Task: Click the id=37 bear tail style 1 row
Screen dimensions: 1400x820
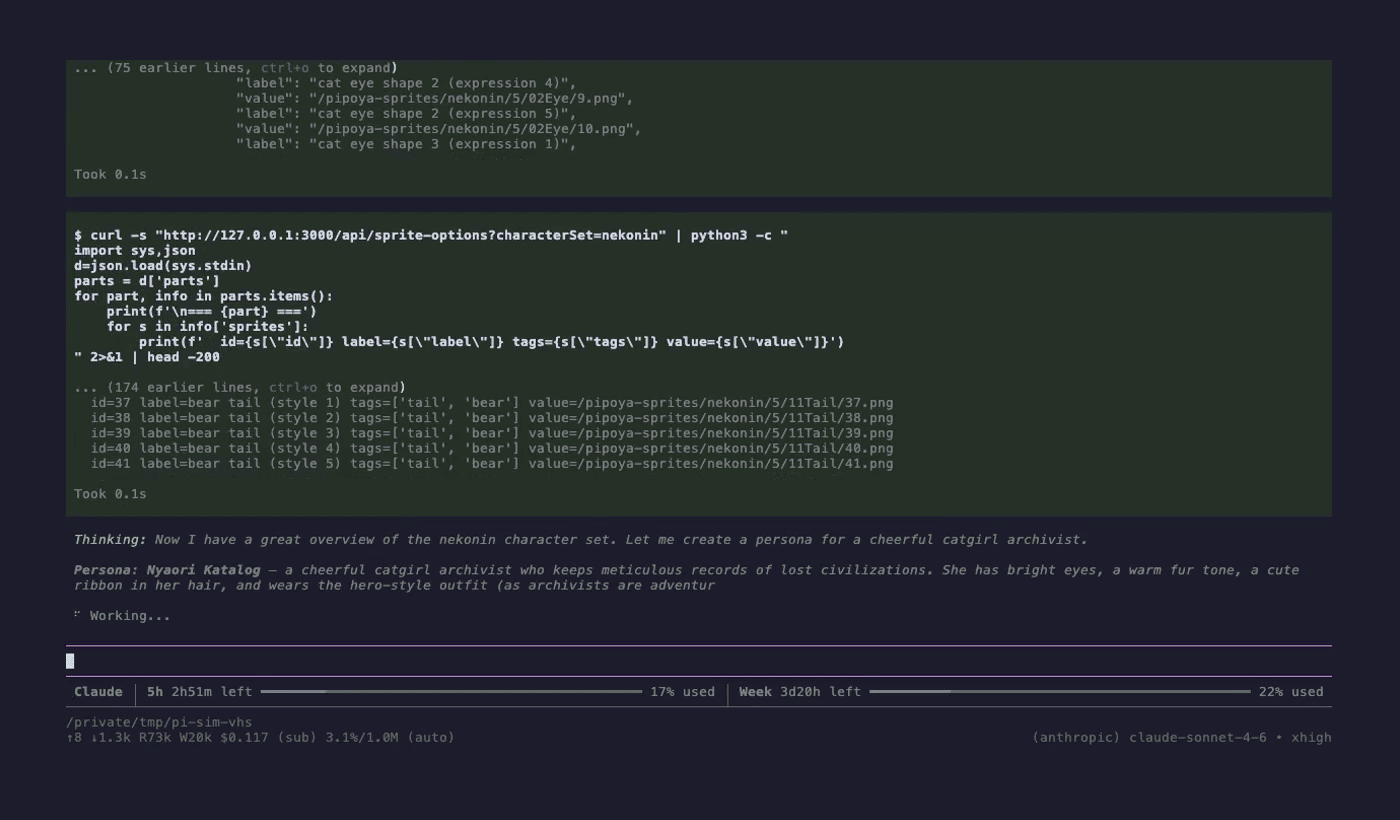Action: click(492, 403)
